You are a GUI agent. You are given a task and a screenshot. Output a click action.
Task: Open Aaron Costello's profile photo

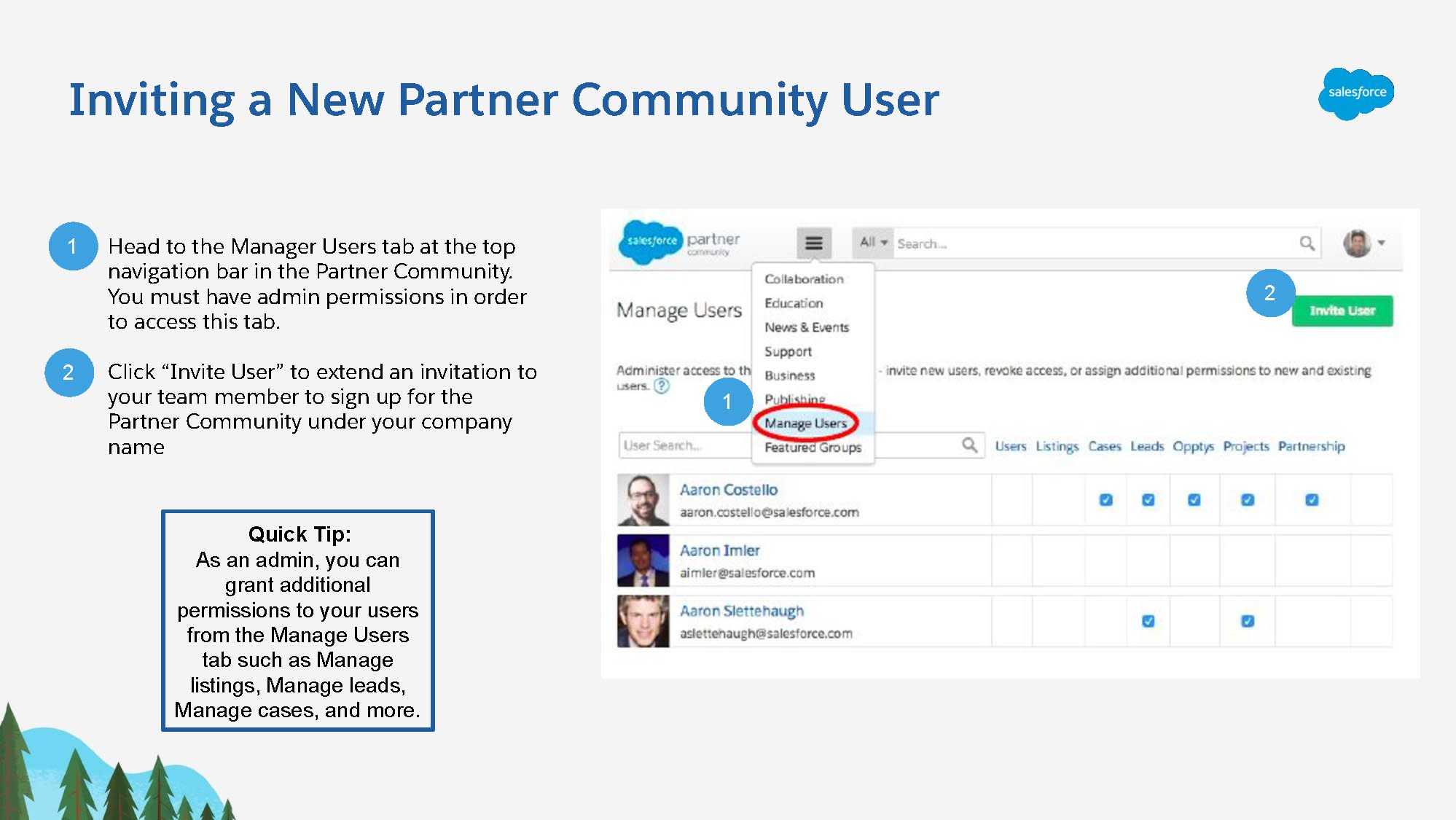643,500
